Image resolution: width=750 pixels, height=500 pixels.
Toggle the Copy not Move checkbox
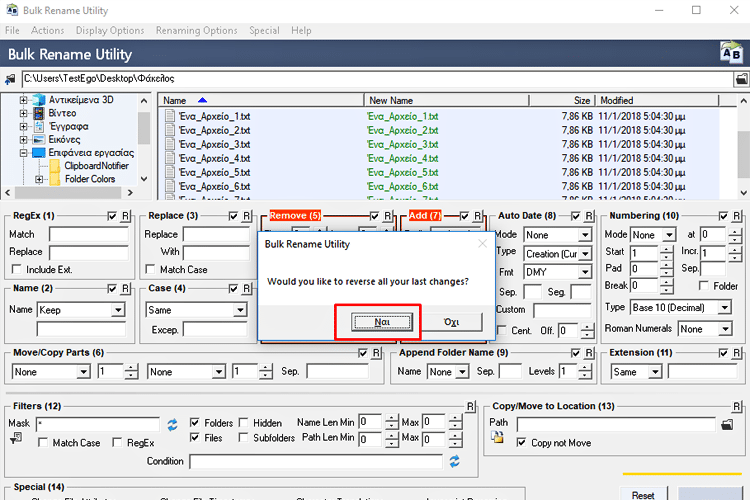521,443
